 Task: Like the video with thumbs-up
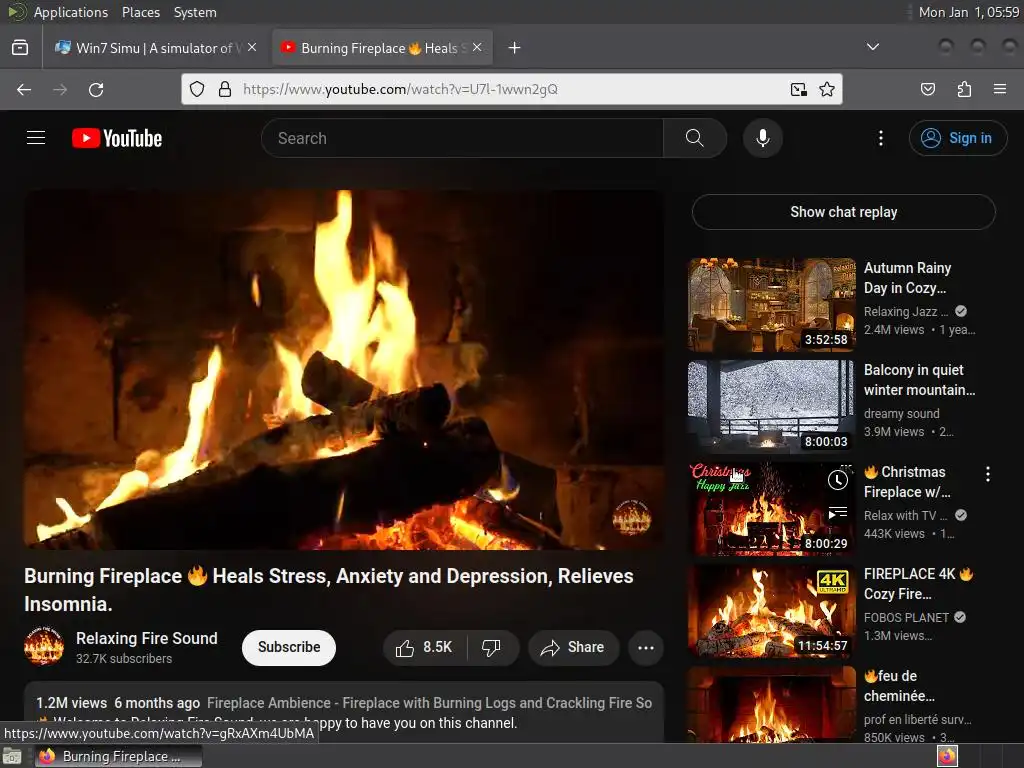424,647
